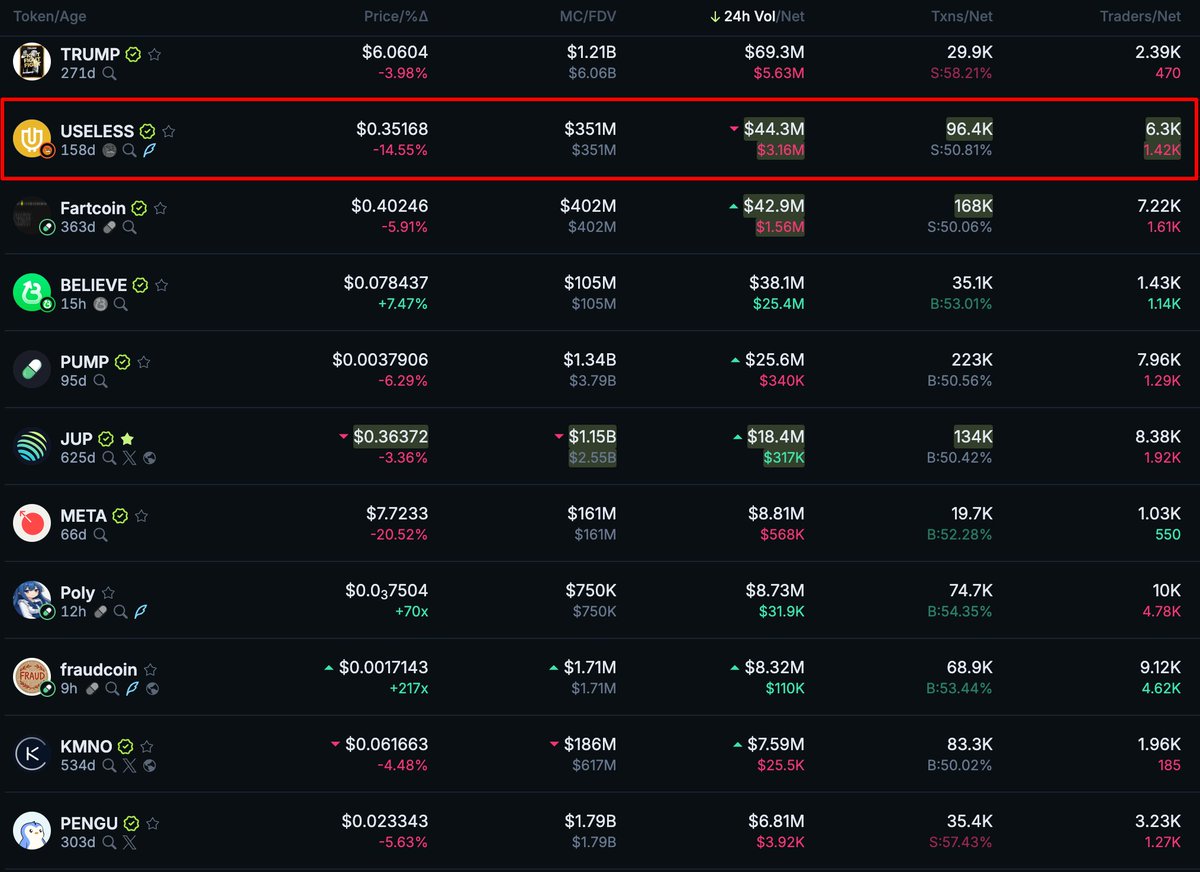Open the feather icon link for USELESS
1200x872 pixels.
pos(148,150)
